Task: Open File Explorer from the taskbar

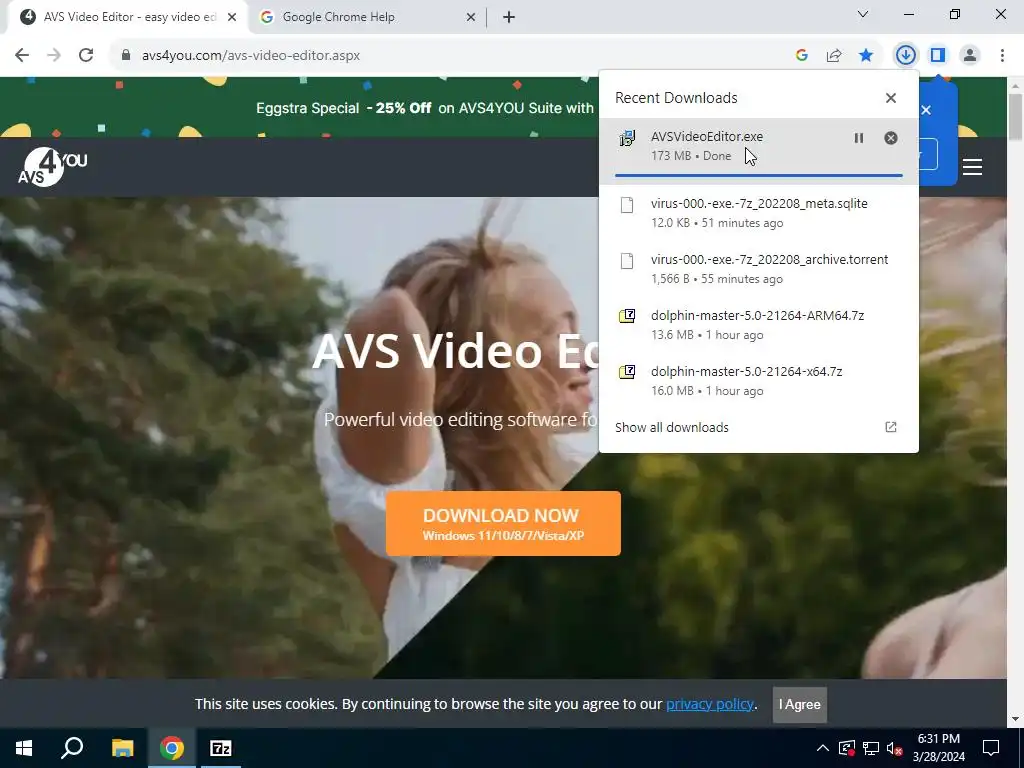Action: pos(122,748)
